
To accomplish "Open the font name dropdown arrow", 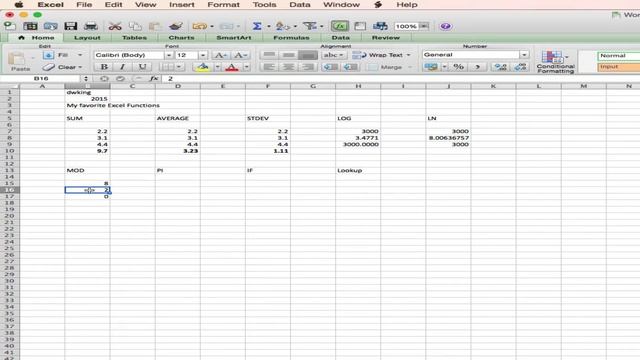I will click(x=169, y=55).
